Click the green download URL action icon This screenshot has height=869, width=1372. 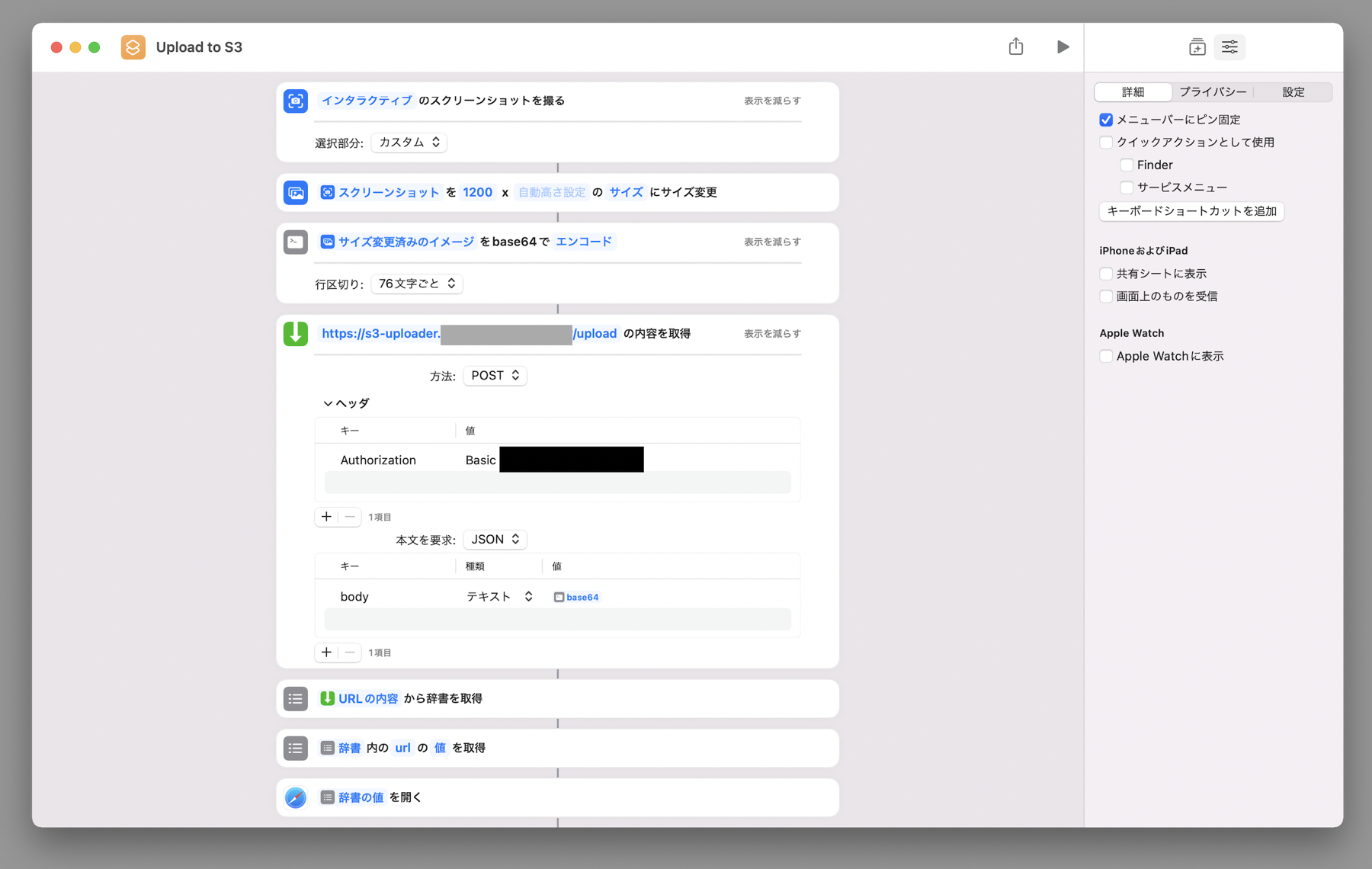pos(296,333)
